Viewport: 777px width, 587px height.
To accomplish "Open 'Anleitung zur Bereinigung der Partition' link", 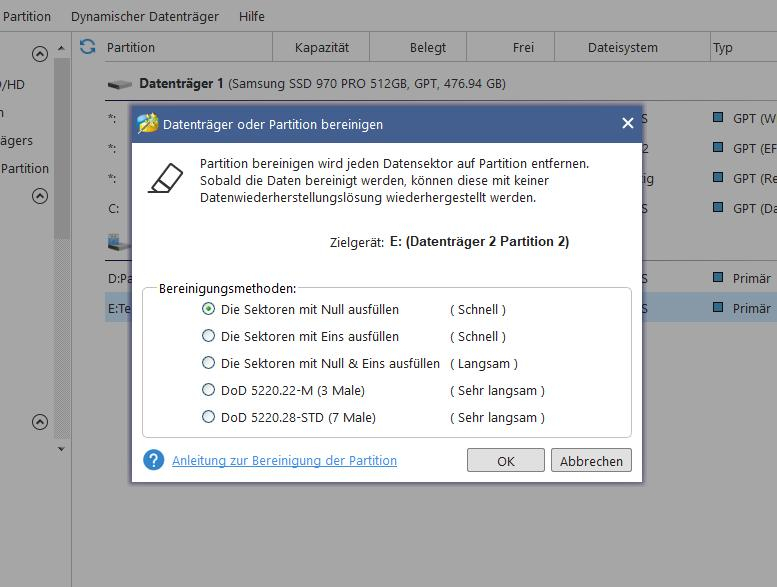I will click(284, 460).
